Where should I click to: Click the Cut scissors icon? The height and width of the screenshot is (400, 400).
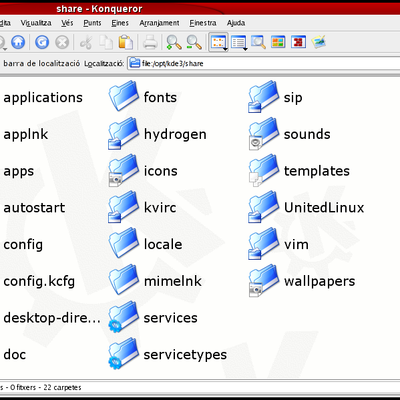pos(86,43)
